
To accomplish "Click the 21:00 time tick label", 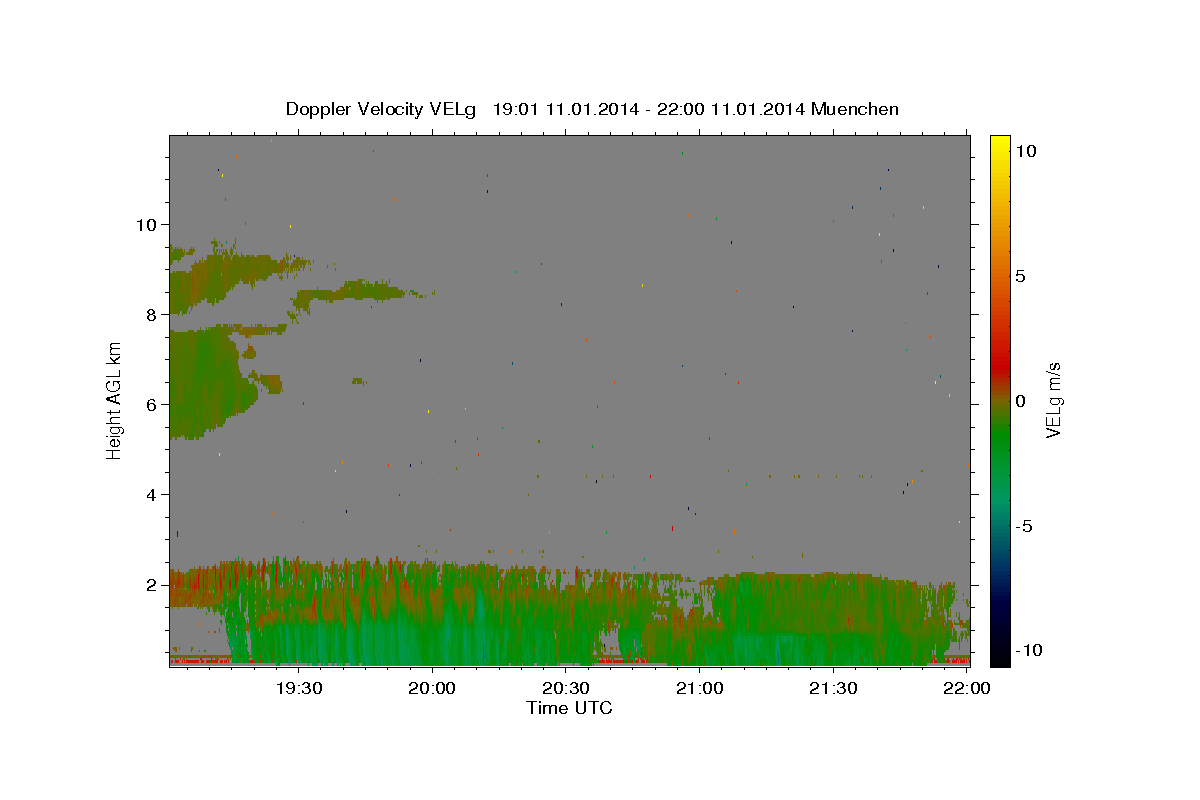I will pos(700,688).
